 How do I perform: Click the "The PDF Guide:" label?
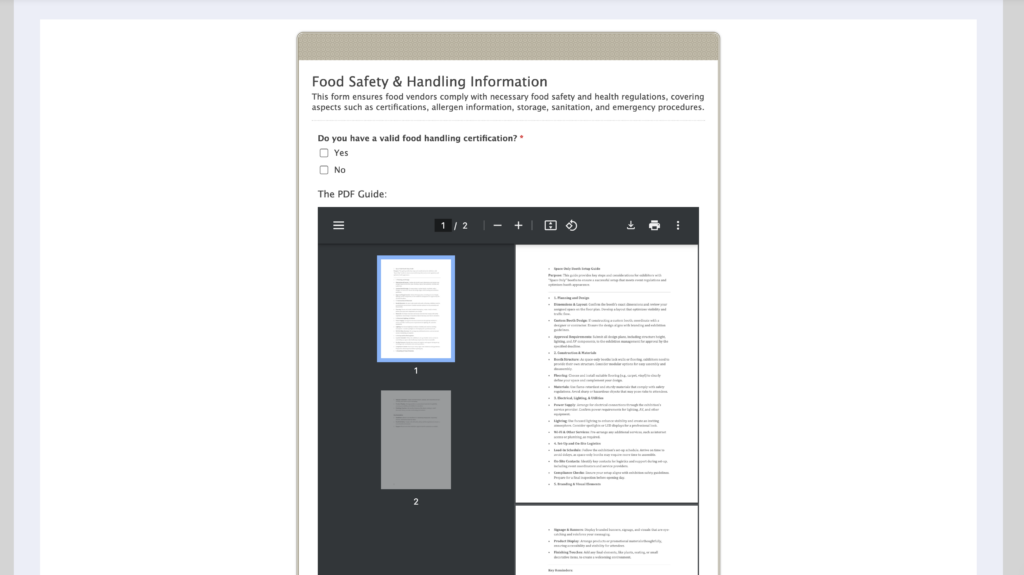[352, 194]
